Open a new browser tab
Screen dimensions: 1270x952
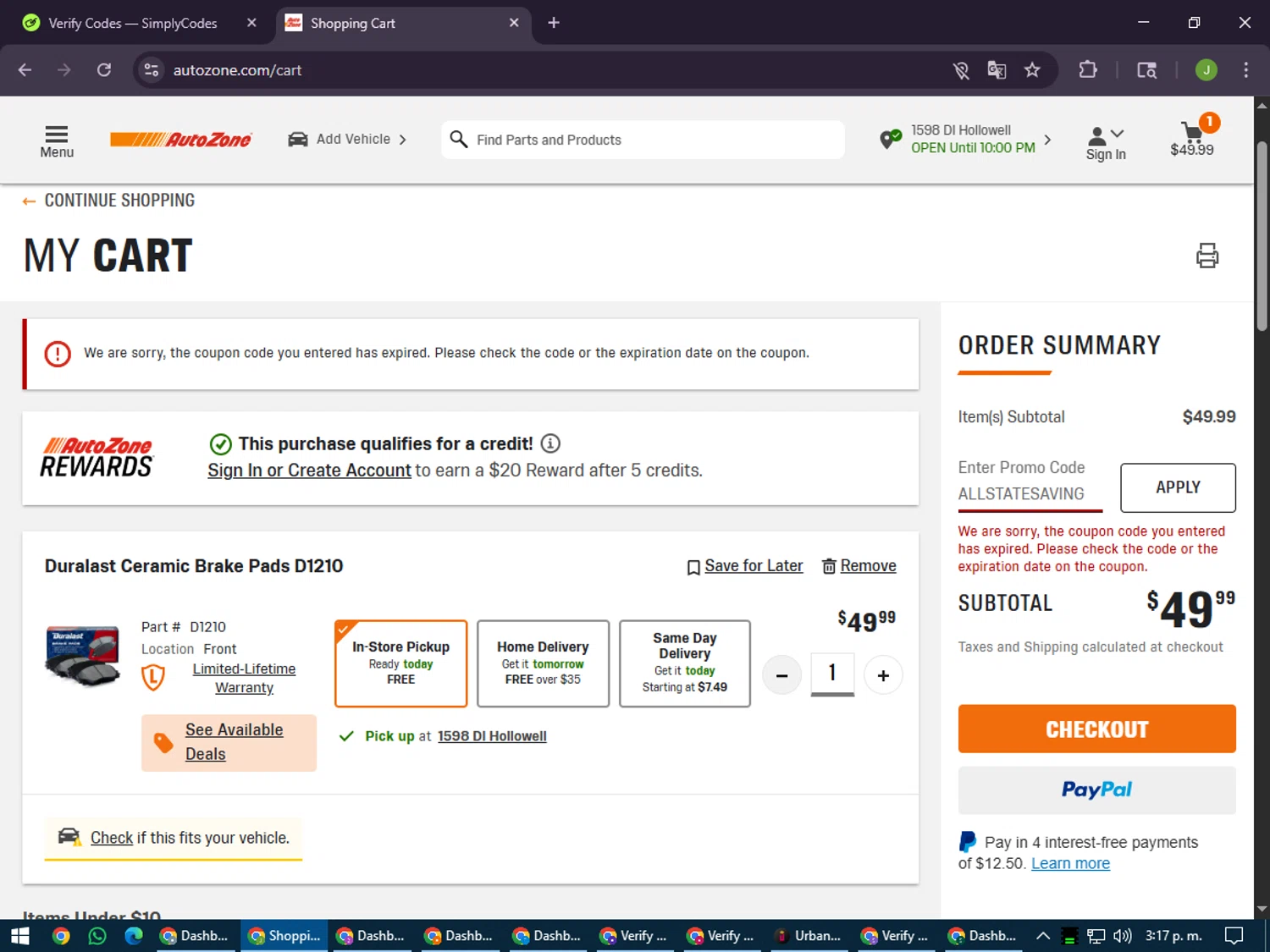point(554,23)
